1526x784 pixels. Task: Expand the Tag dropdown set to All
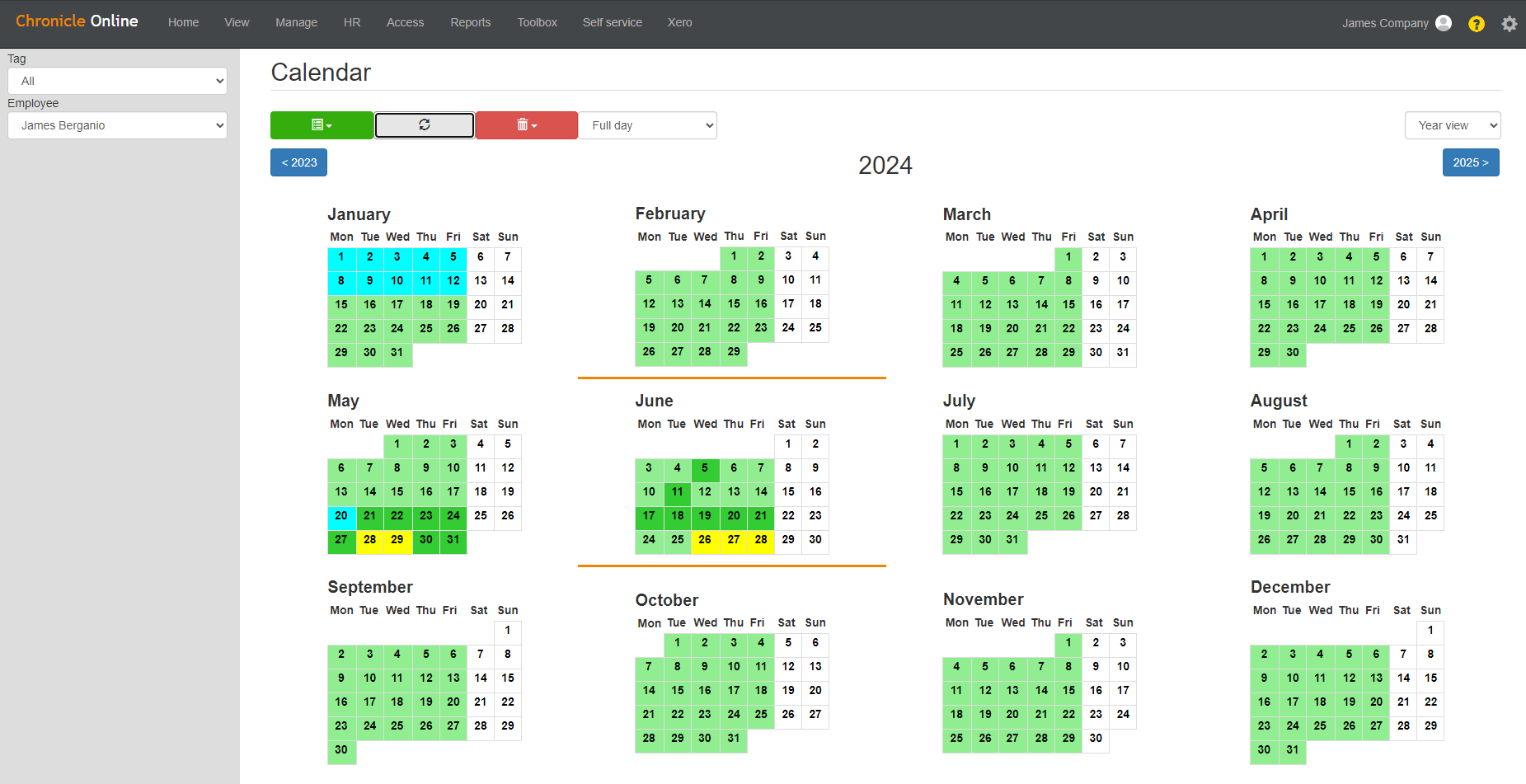117,81
